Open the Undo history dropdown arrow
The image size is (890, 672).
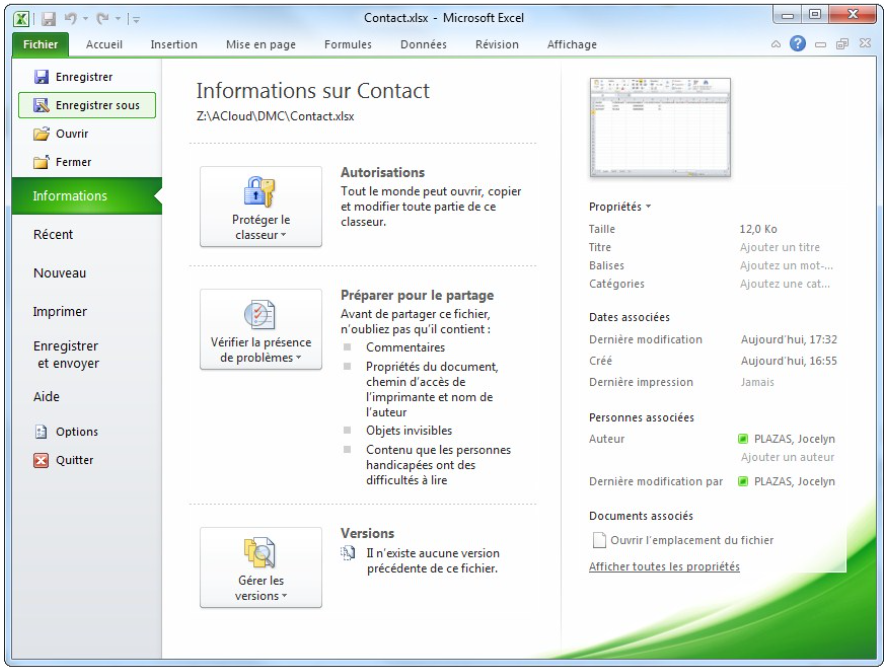[x=85, y=19]
